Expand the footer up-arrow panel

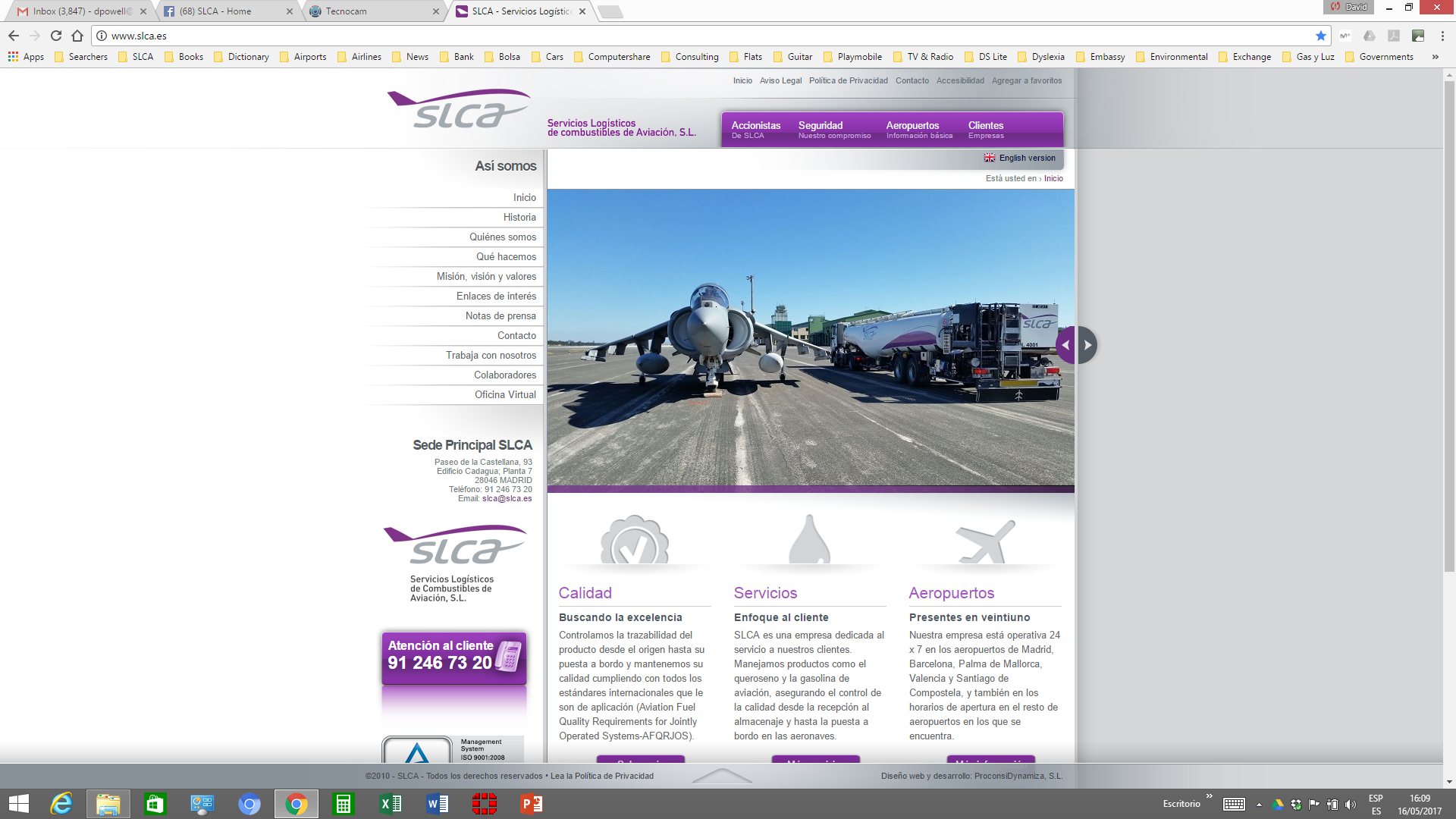pyautogui.click(x=722, y=776)
